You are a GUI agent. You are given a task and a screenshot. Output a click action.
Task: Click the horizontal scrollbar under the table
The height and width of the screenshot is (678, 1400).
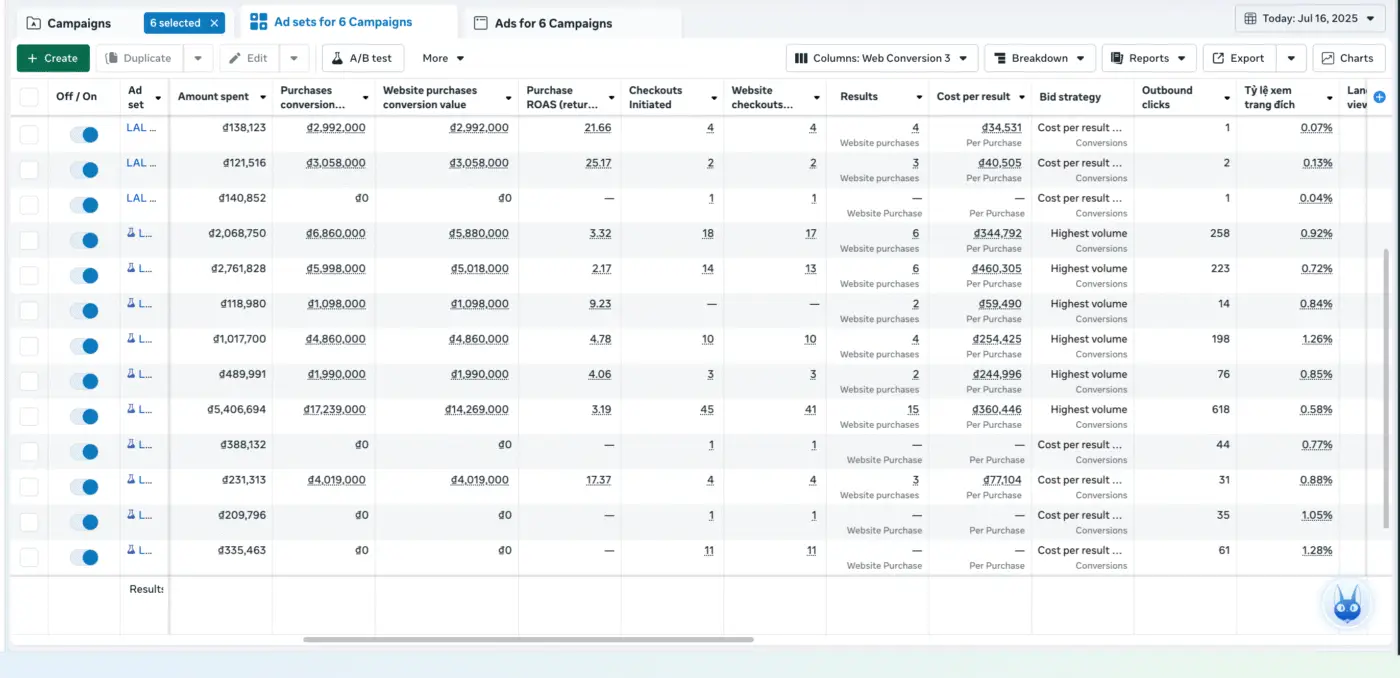tap(528, 639)
